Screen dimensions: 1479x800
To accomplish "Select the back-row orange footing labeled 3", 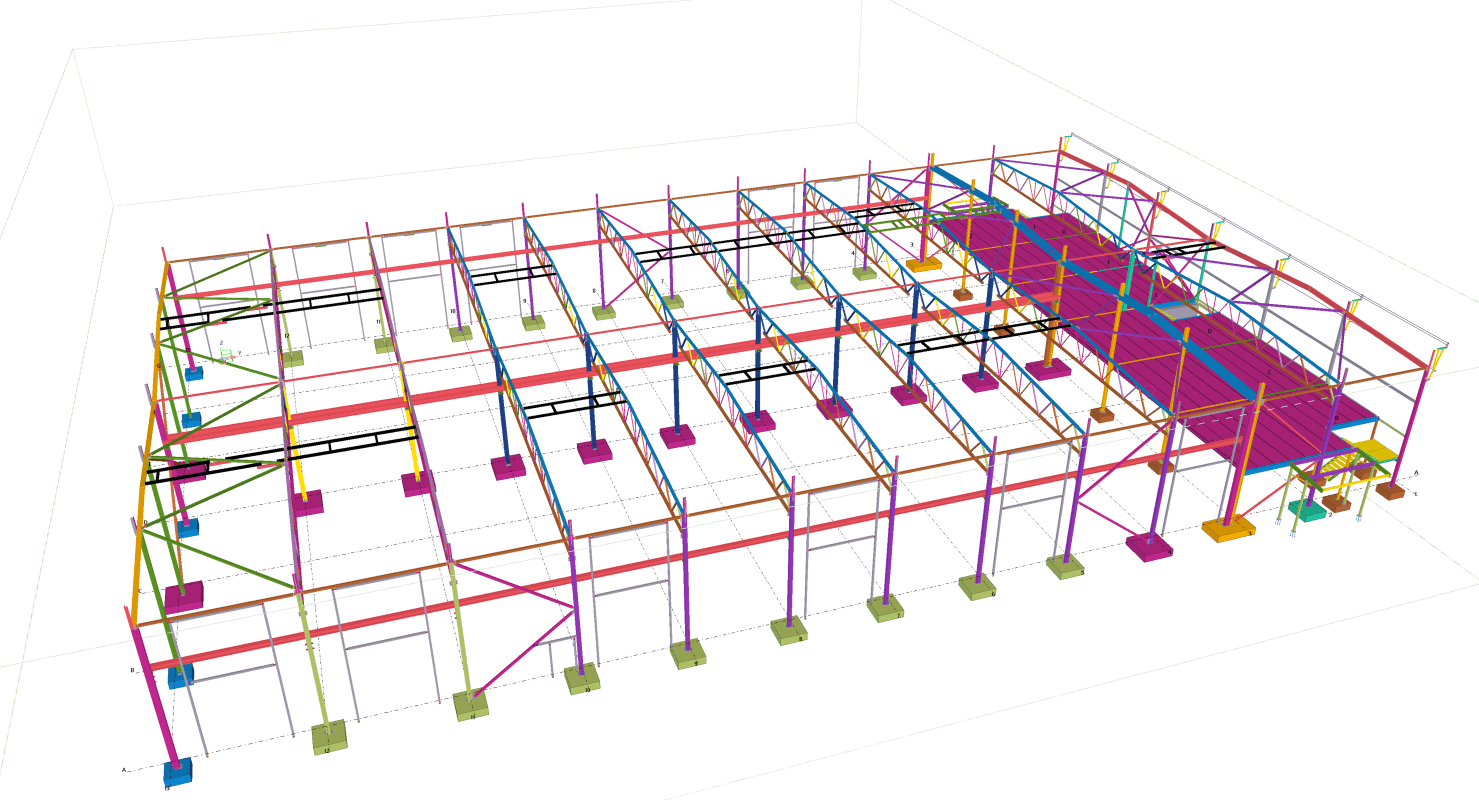I will (x=924, y=263).
